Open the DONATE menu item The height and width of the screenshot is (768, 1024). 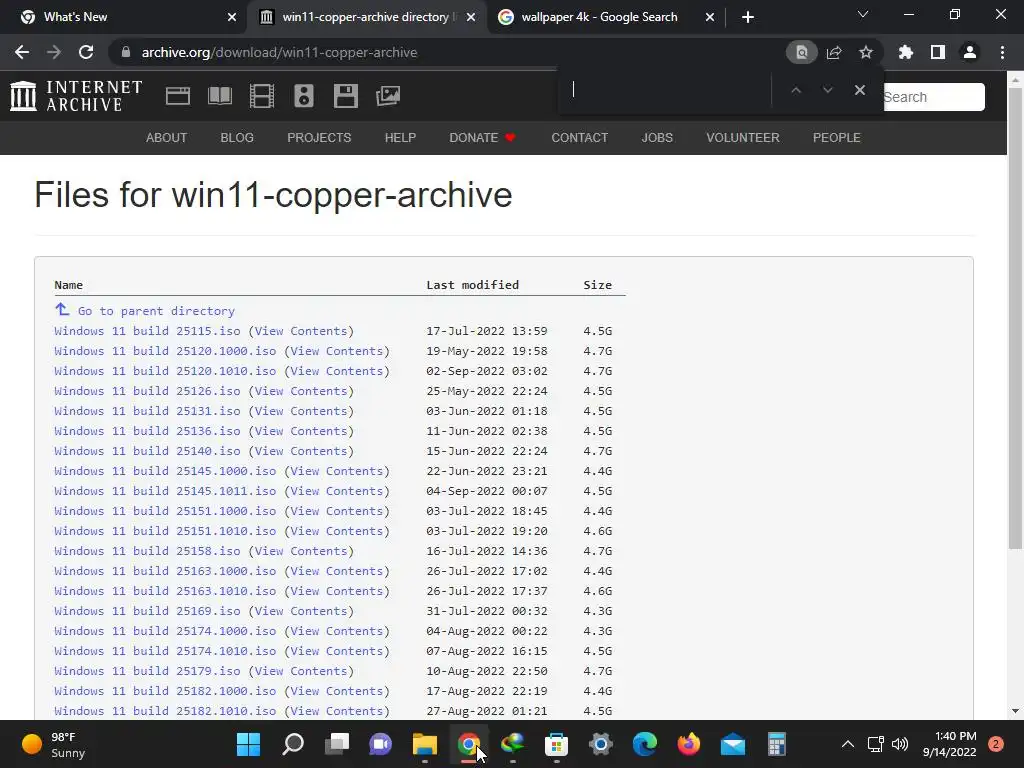coord(482,138)
